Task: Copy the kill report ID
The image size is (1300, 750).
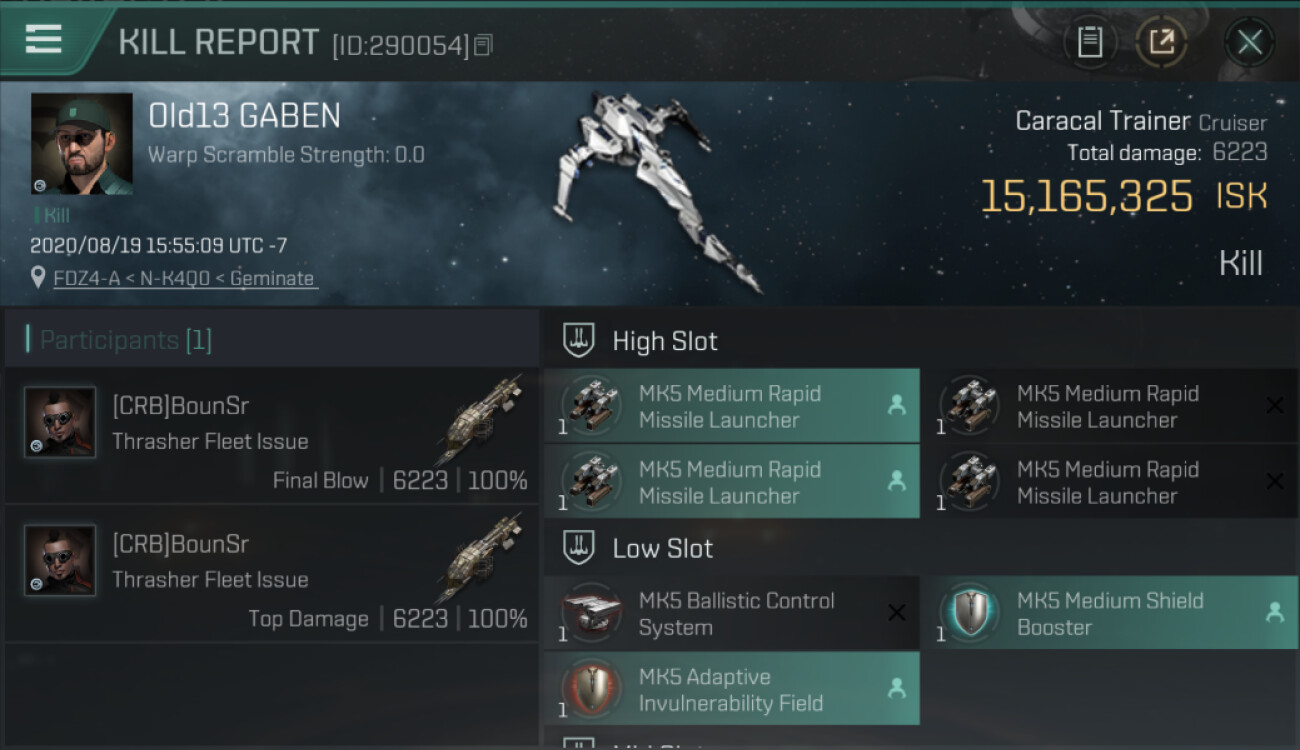Action: tap(483, 45)
